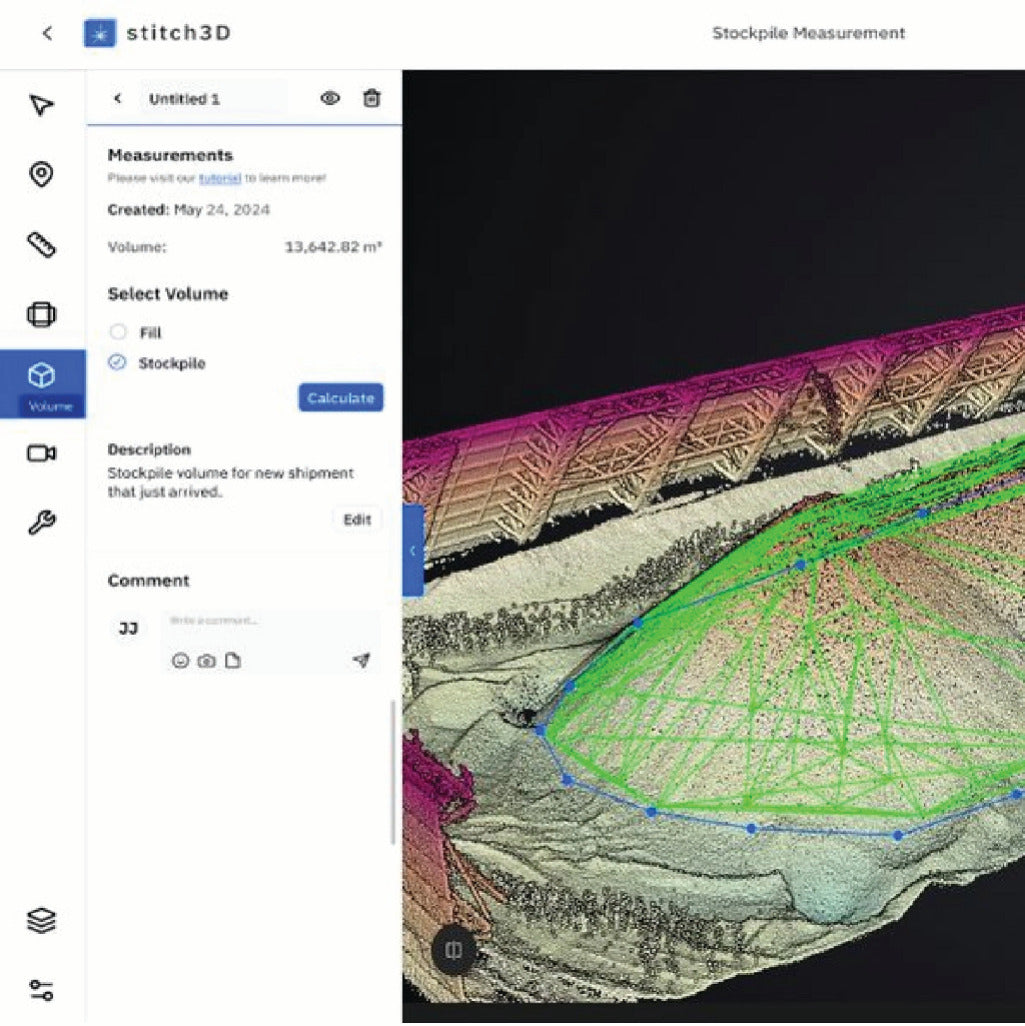Image resolution: width=1025 pixels, height=1026 pixels.
Task: Click the Calculate button
Action: coord(340,398)
